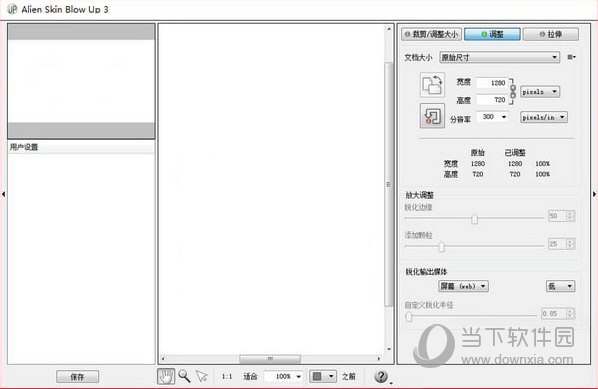
Task: Select the arrow pointer tool
Action: pos(201,376)
